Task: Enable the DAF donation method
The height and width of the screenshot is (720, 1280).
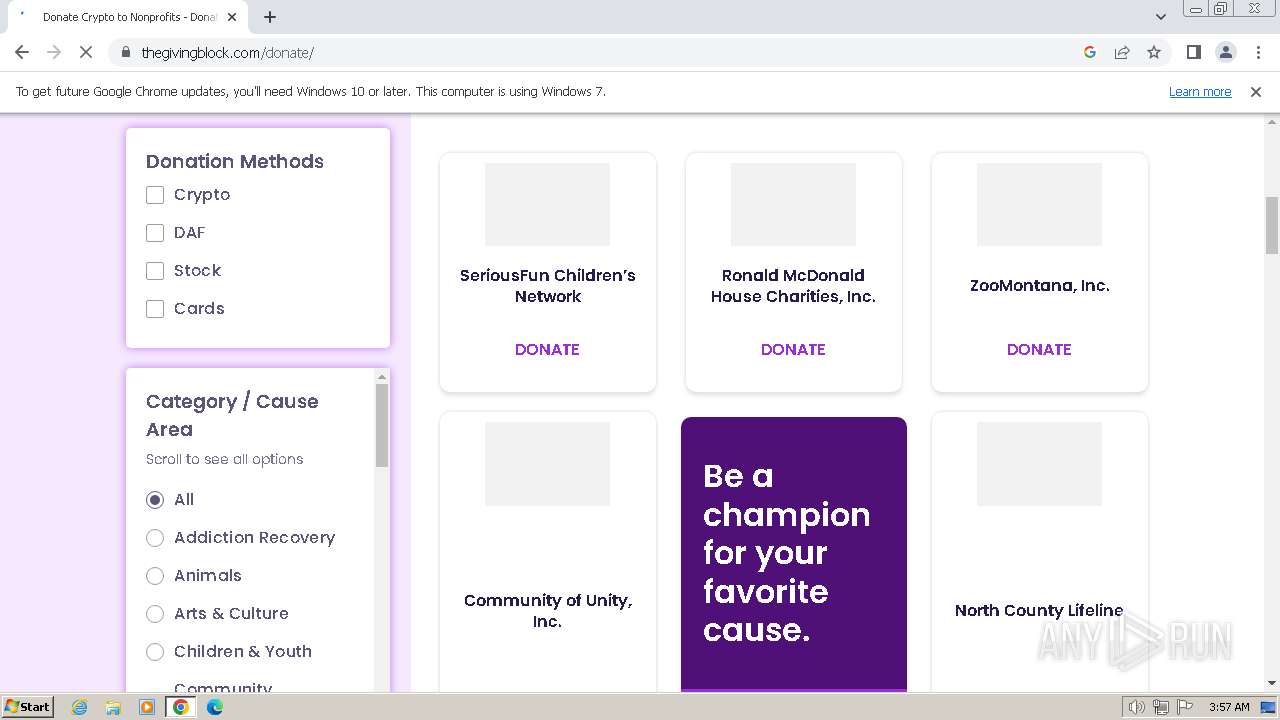Action: pyautogui.click(x=155, y=233)
